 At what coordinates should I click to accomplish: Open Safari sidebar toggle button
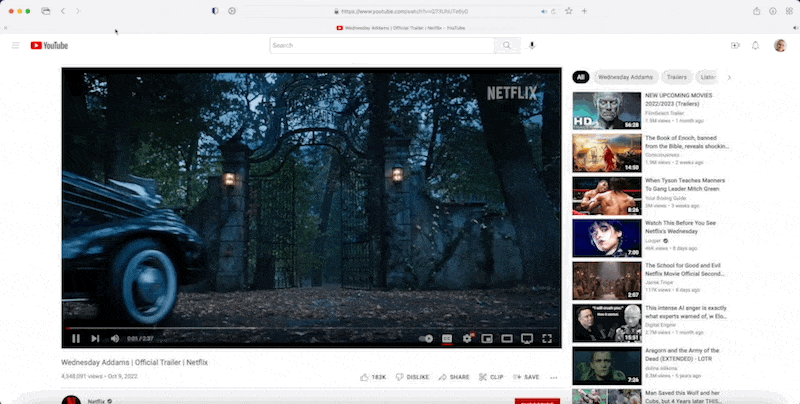45,11
